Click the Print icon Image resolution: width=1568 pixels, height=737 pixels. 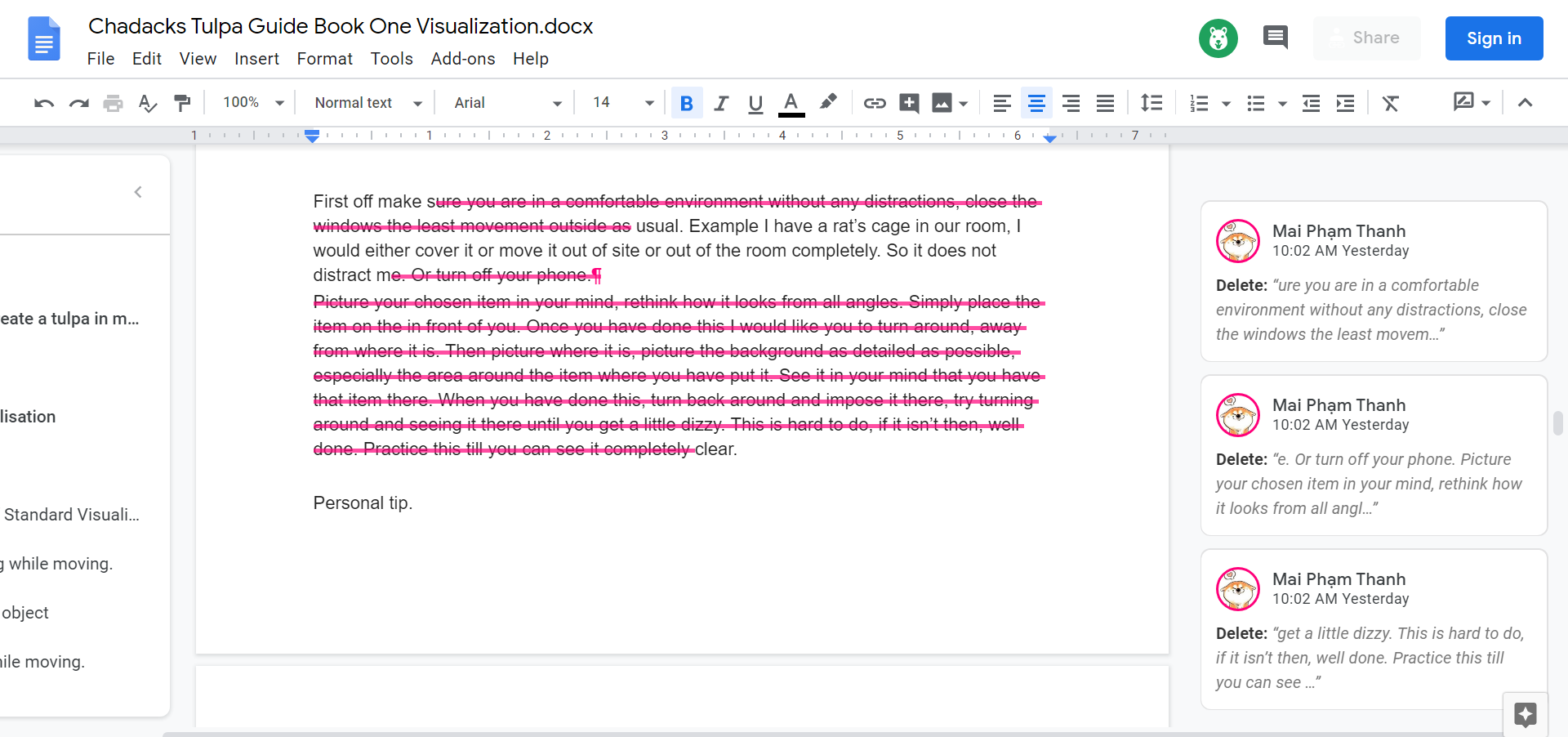114,103
